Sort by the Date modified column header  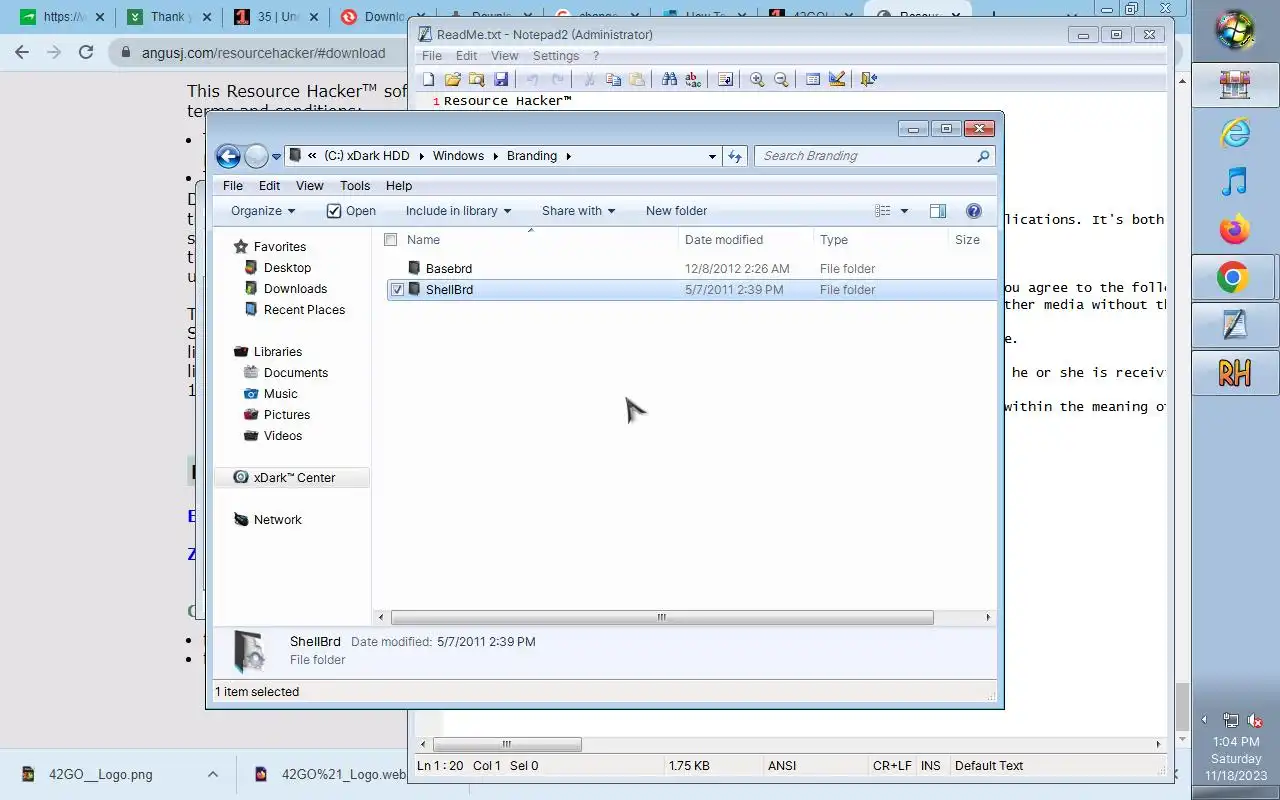click(745, 240)
